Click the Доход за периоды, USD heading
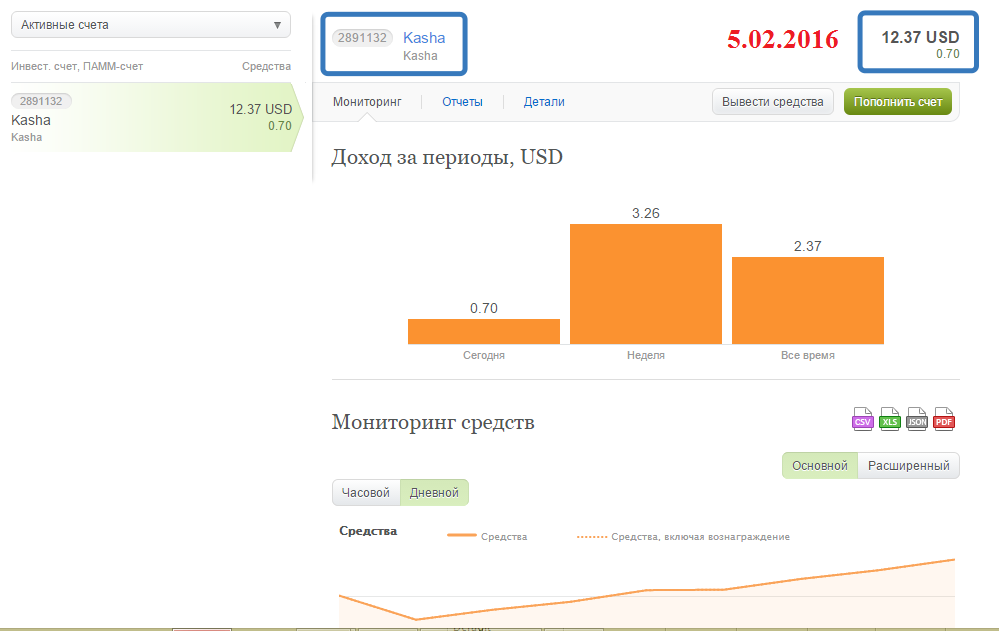Viewport: 999px width, 631px height. tap(447, 157)
